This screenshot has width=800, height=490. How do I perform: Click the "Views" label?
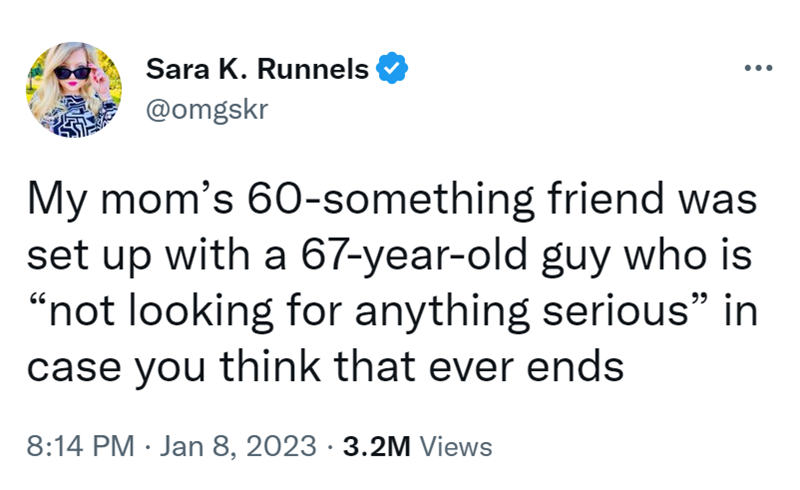tap(456, 446)
